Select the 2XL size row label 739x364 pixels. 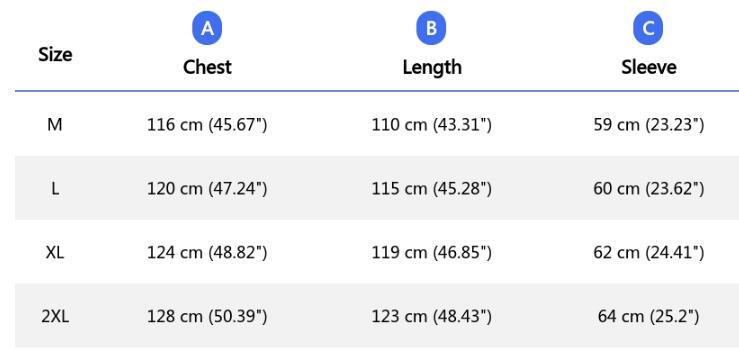click(55, 316)
